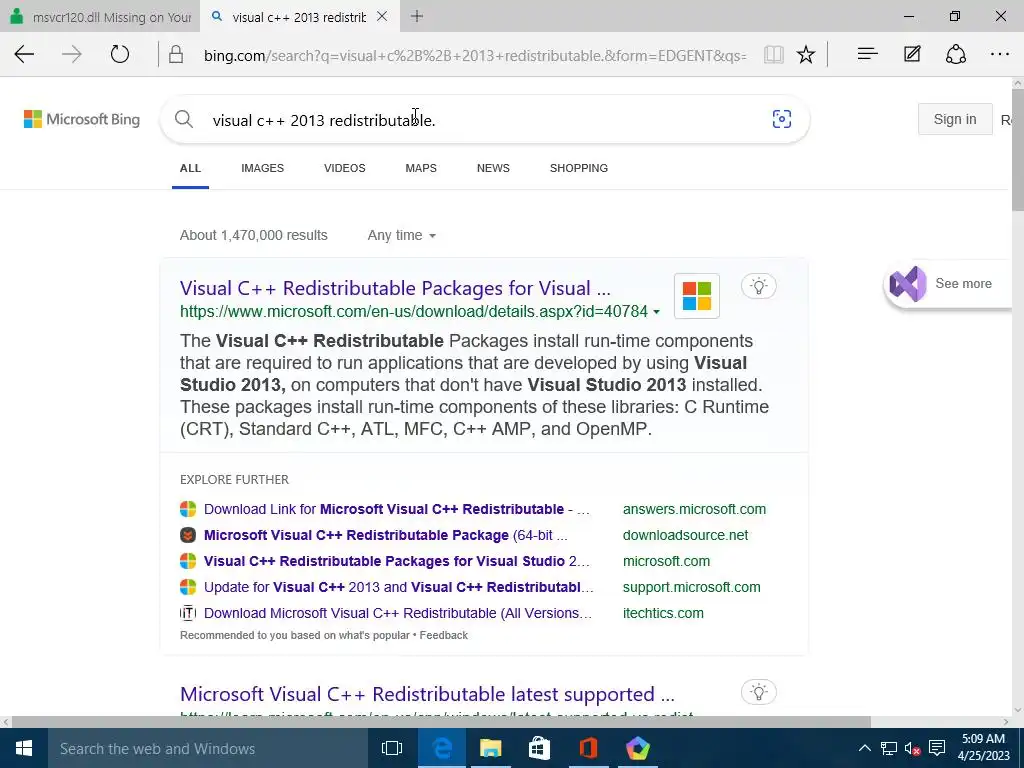Click the horizontal scrollbar at page bottom
The image size is (1024, 768).
[x=441, y=722]
